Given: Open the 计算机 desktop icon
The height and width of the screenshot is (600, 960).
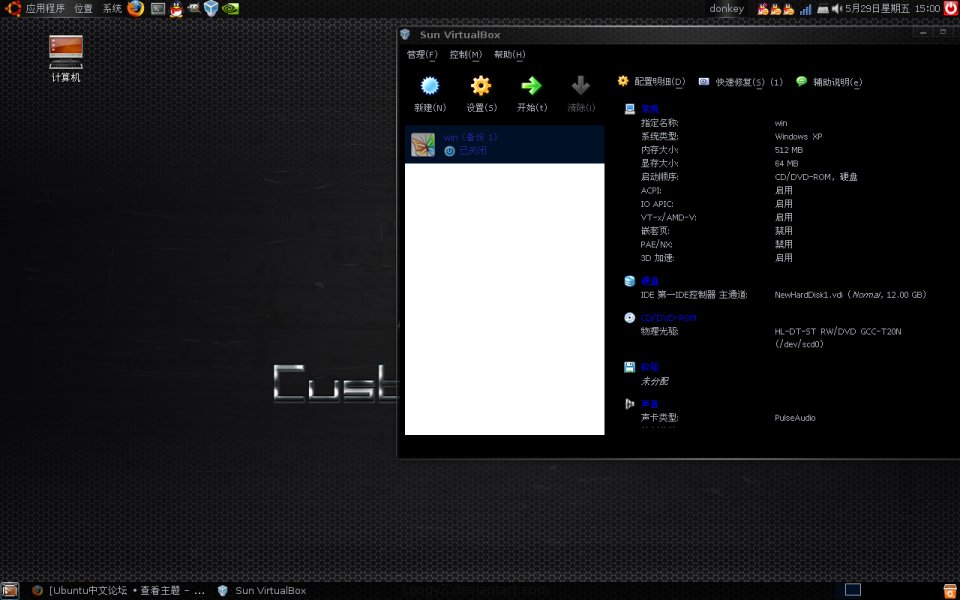Looking at the screenshot, I should pyautogui.click(x=66, y=59).
